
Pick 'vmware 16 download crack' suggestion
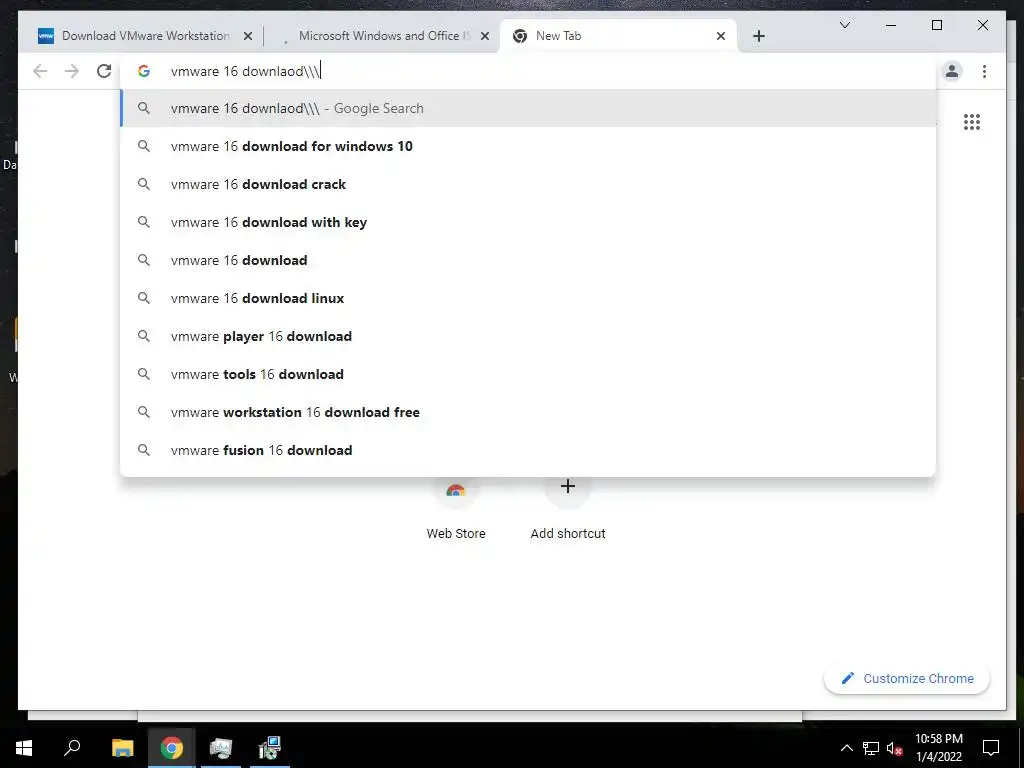click(x=528, y=184)
